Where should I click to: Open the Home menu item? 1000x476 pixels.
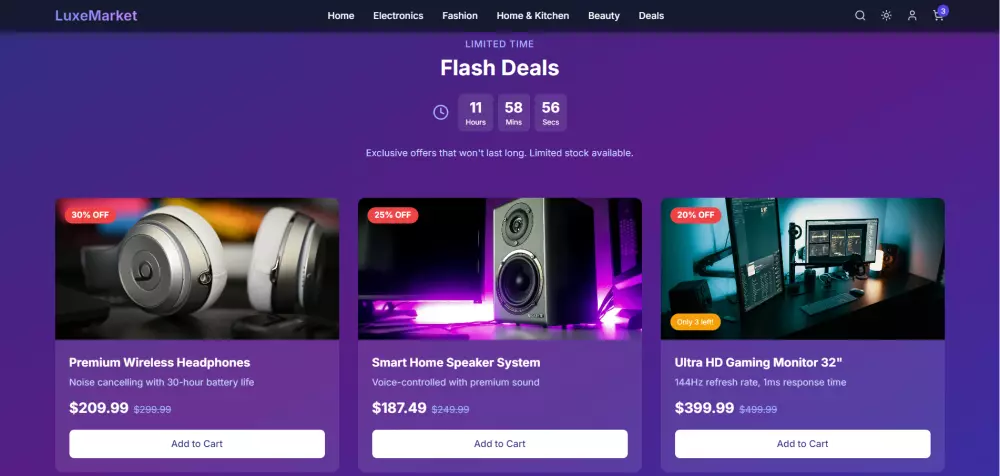coord(341,16)
